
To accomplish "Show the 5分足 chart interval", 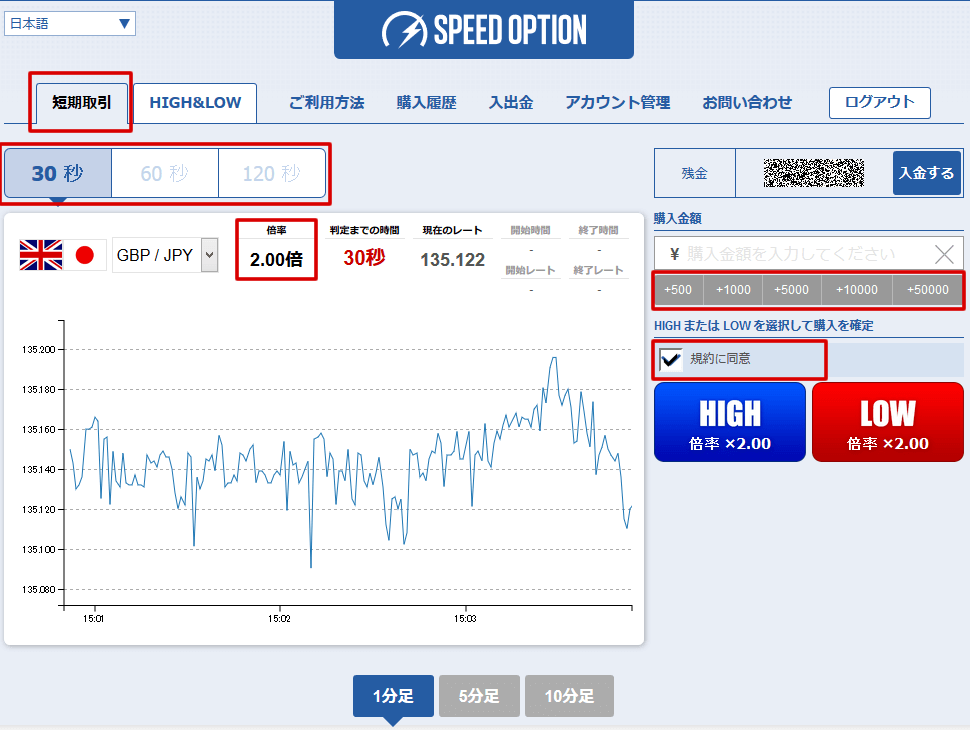I will 479,696.
